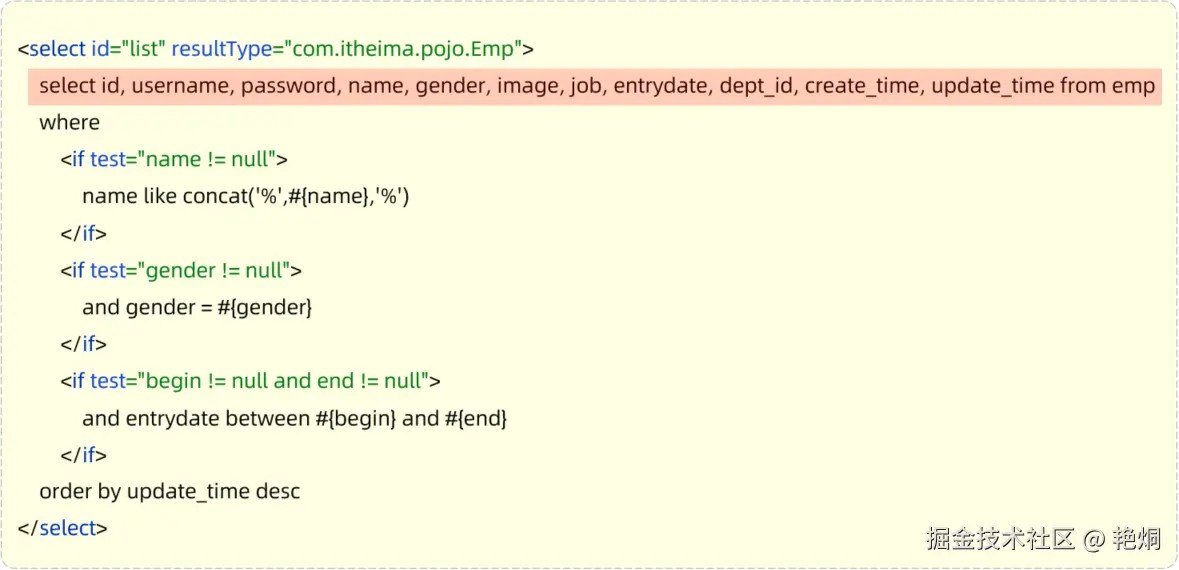Viewport: 1179px width, 570px height.
Task: Click the "where" keyword line
Action: pyautogui.click(x=69, y=123)
